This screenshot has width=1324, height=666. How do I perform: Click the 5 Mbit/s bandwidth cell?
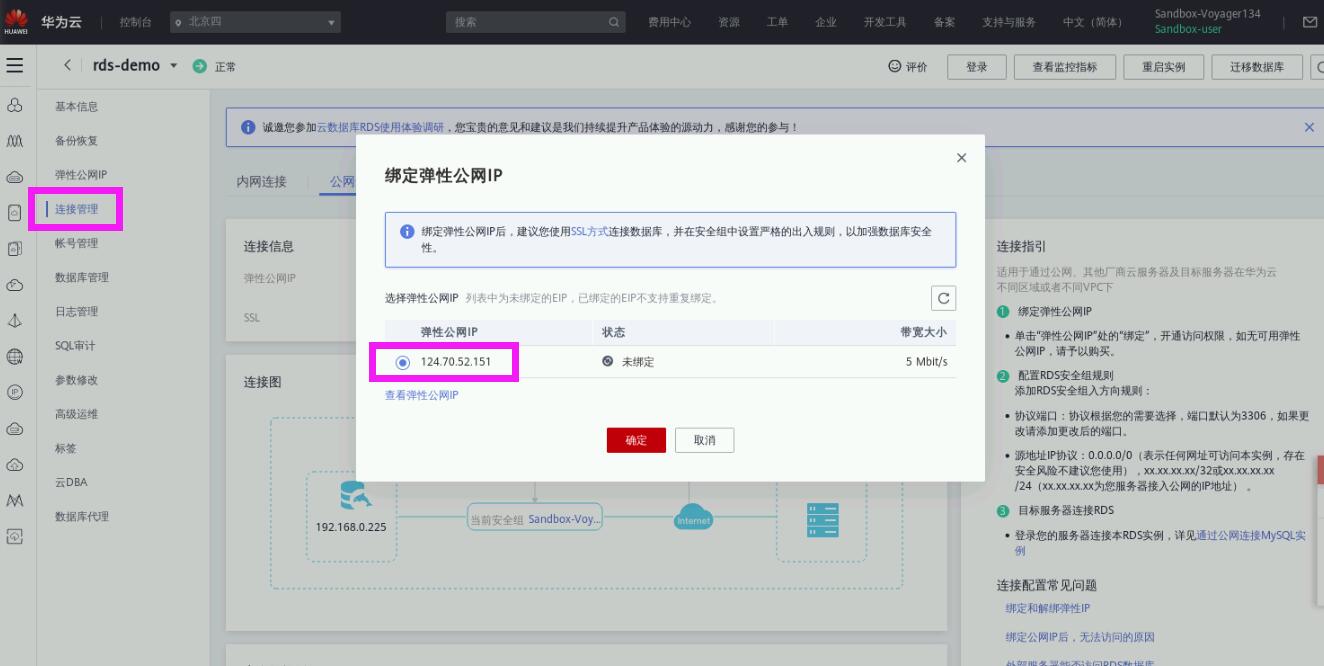click(x=926, y=362)
